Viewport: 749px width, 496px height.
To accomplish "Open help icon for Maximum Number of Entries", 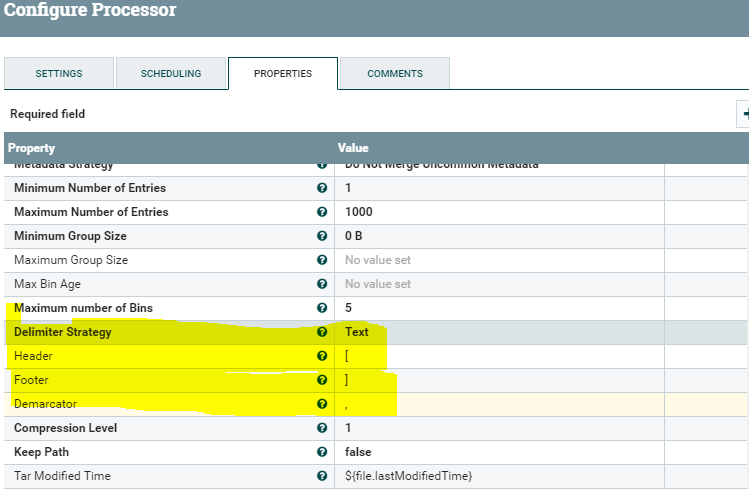I will [x=322, y=212].
